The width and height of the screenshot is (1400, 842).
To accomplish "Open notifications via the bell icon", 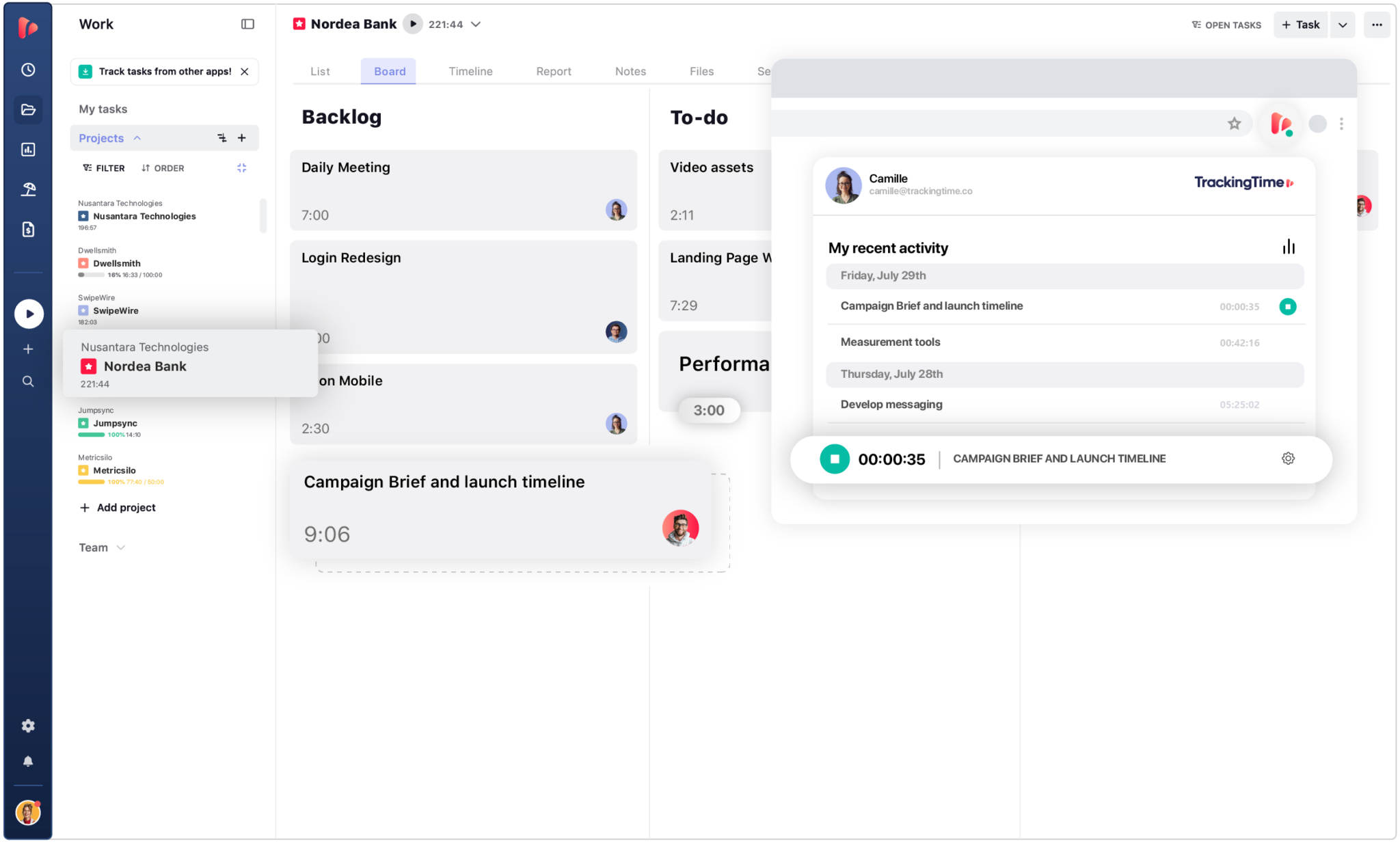I will click(28, 761).
